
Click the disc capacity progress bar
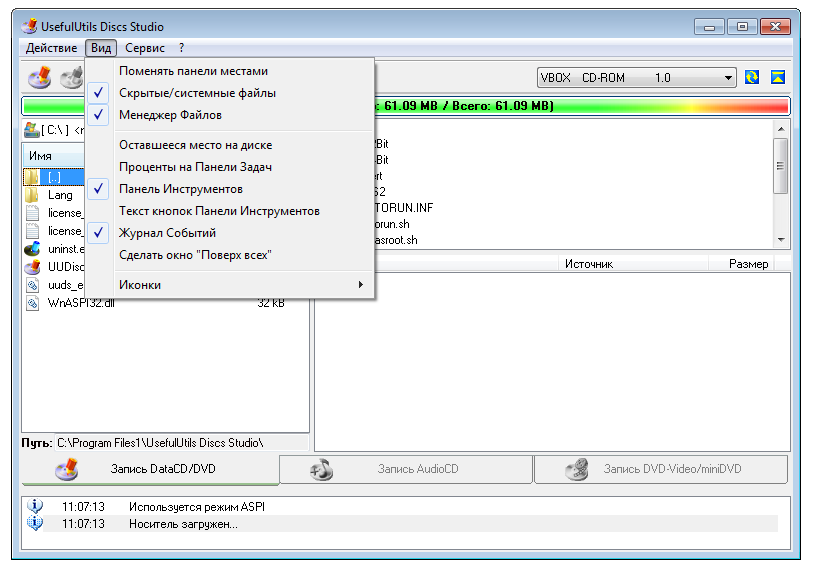(x=406, y=106)
